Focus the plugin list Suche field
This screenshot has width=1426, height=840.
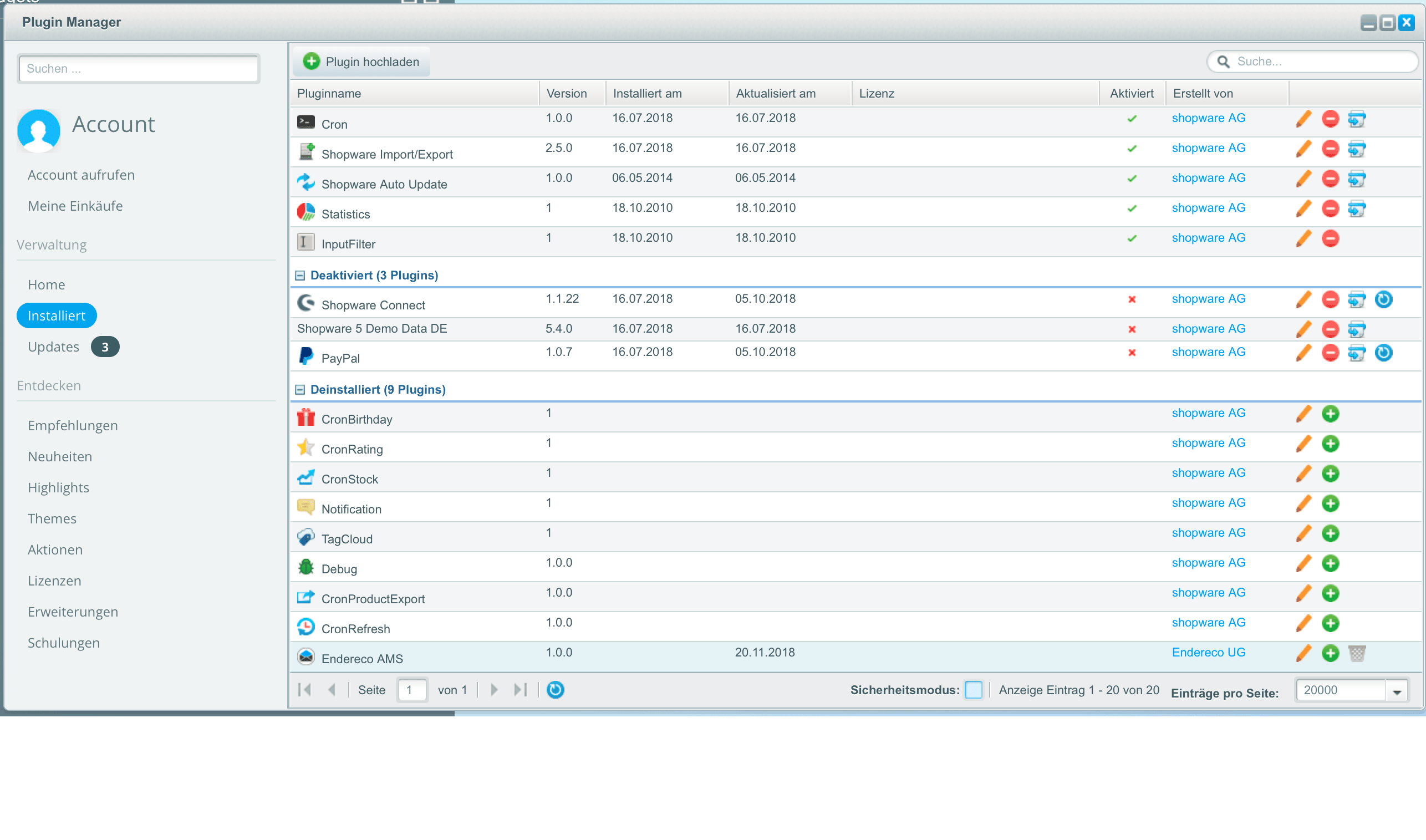tap(1312, 62)
